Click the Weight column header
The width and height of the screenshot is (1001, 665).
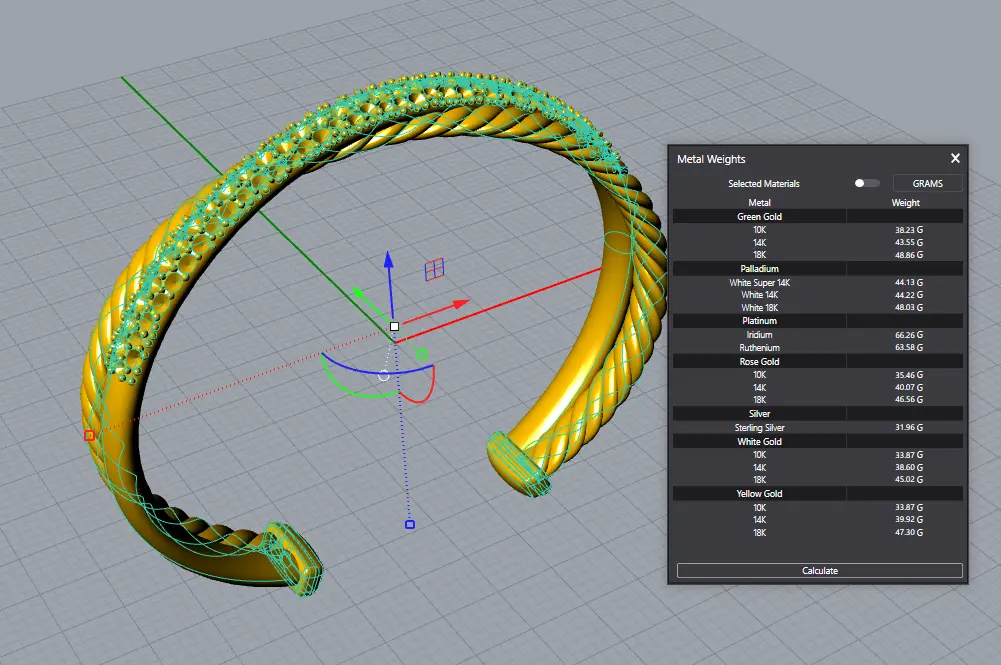tap(905, 202)
